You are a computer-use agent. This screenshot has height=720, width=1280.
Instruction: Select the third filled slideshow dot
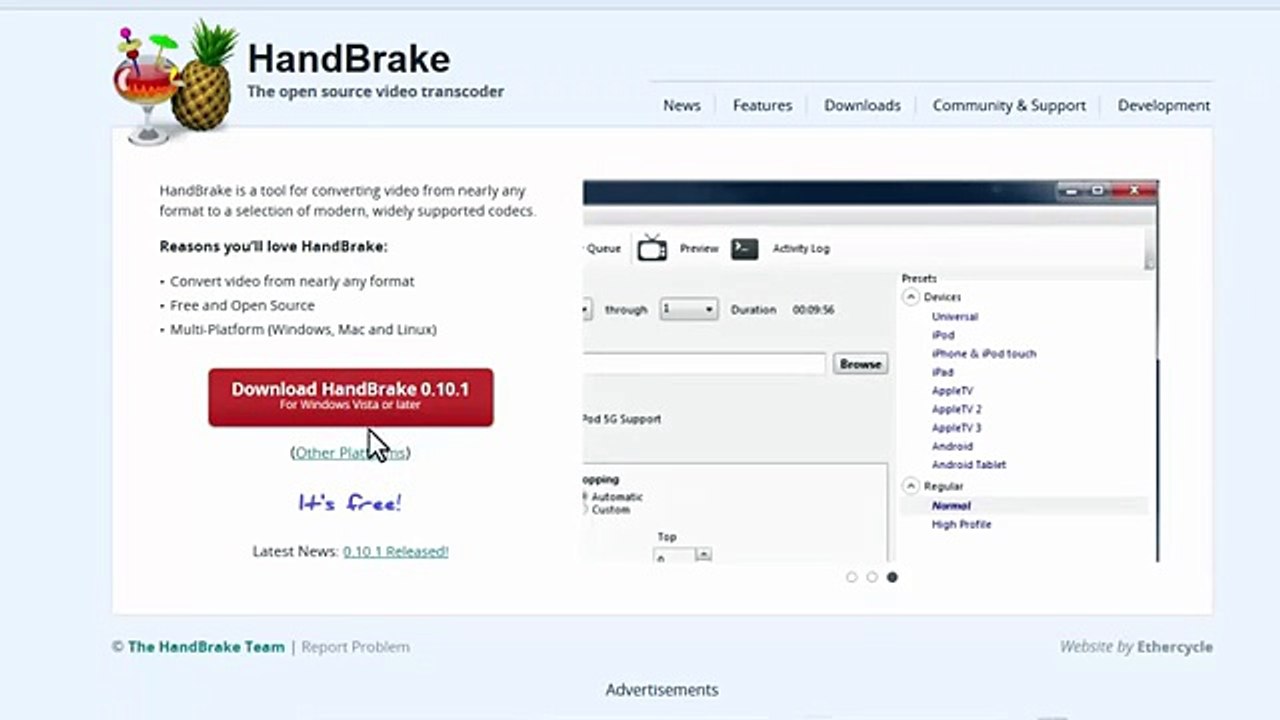892,577
